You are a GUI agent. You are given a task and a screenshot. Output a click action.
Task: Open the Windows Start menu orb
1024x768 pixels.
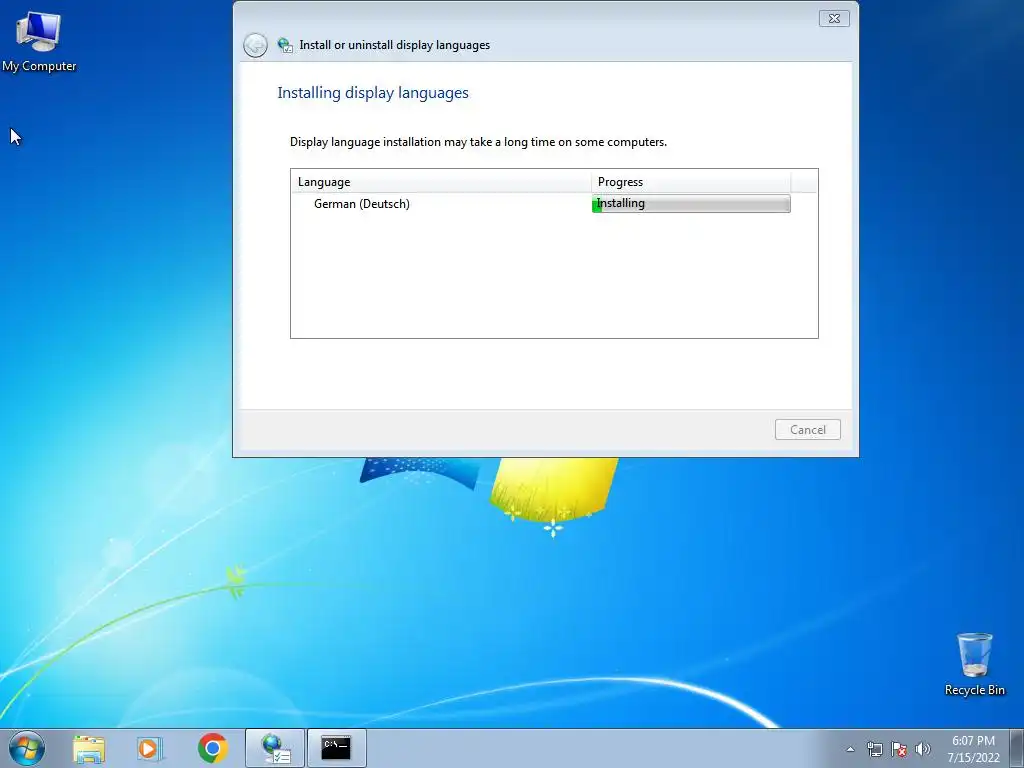[27, 748]
